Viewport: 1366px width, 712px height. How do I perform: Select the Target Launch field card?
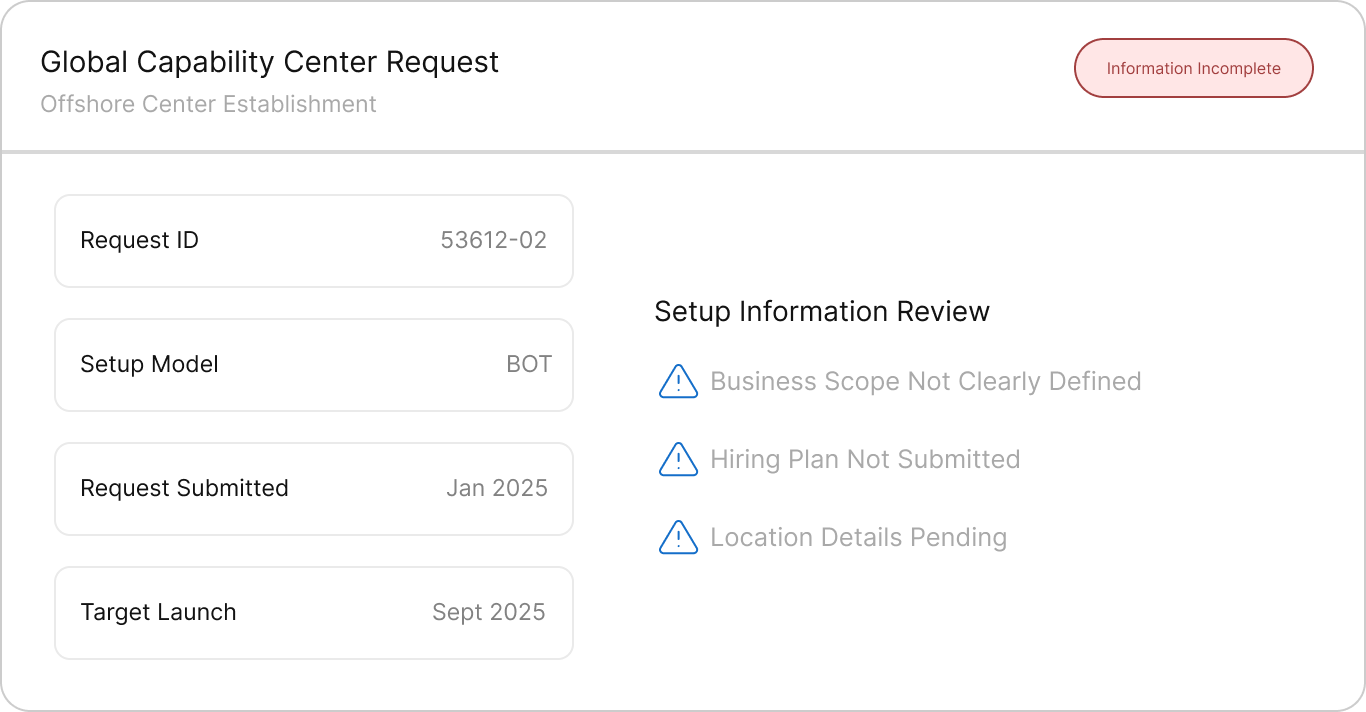tap(313, 613)
